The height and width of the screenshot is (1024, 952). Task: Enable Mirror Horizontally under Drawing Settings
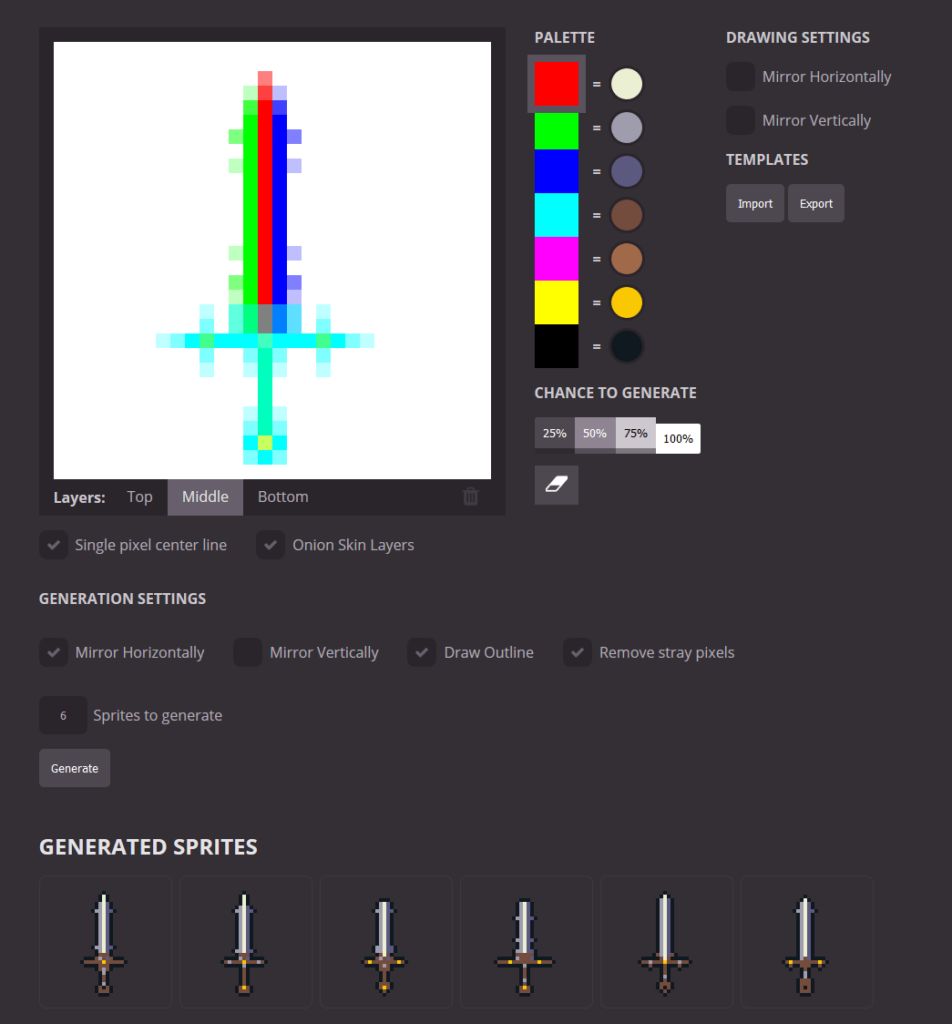pyautogui.click(x=740, y=76)
